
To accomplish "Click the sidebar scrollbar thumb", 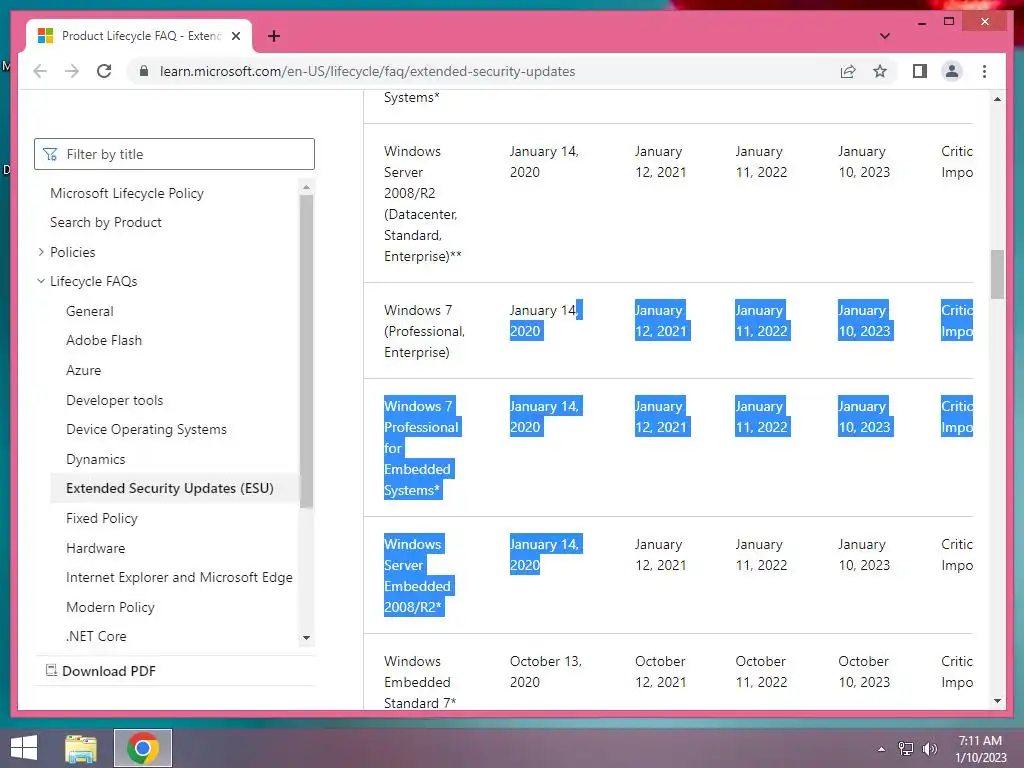I will [x=306, y=351].
